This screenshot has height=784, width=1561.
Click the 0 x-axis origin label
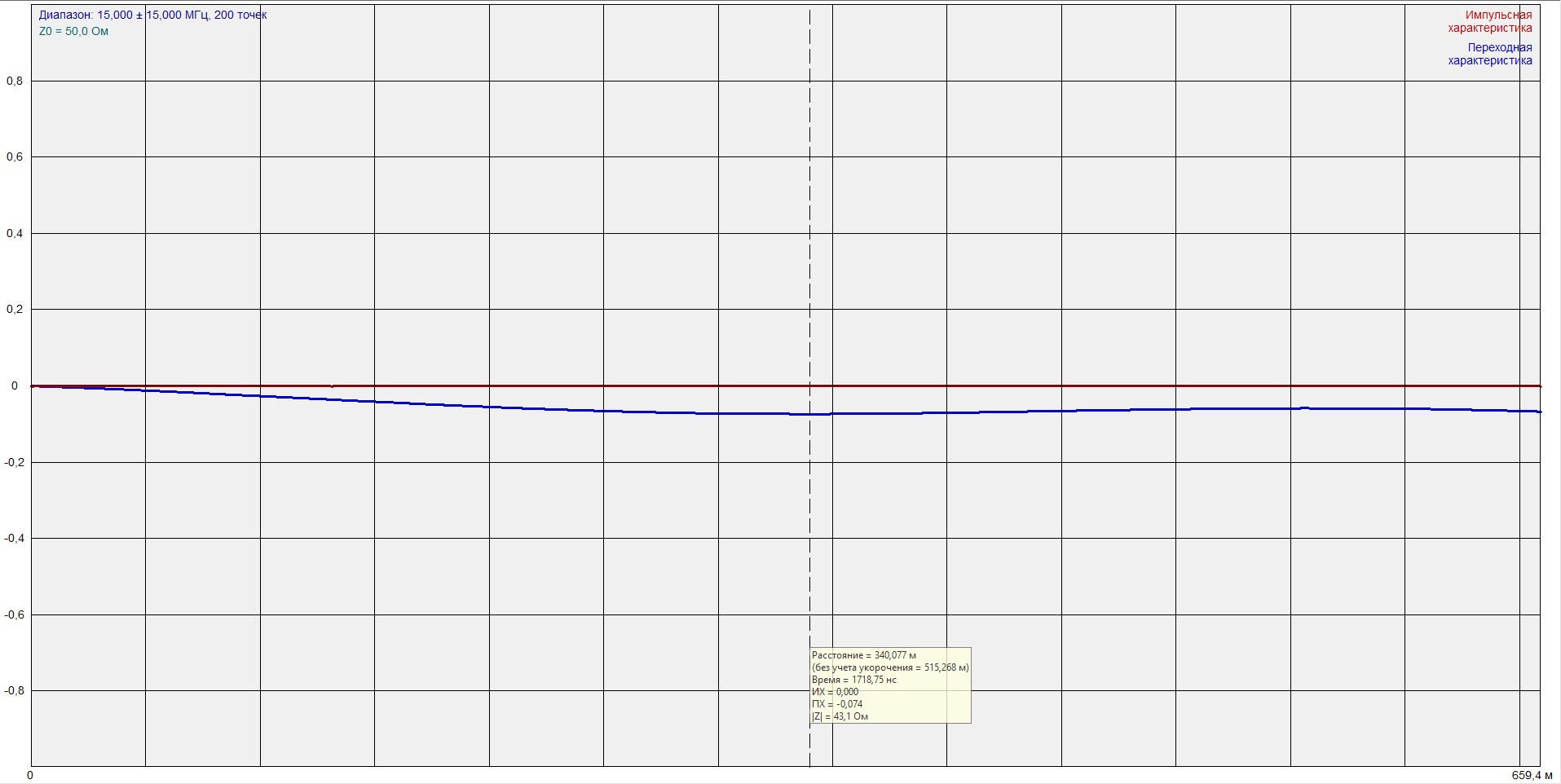(31, 775)
